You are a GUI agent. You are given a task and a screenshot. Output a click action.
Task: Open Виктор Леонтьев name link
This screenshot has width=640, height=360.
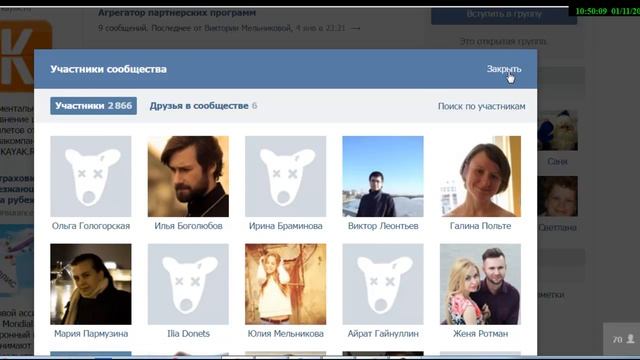click(x=383, y=226)
